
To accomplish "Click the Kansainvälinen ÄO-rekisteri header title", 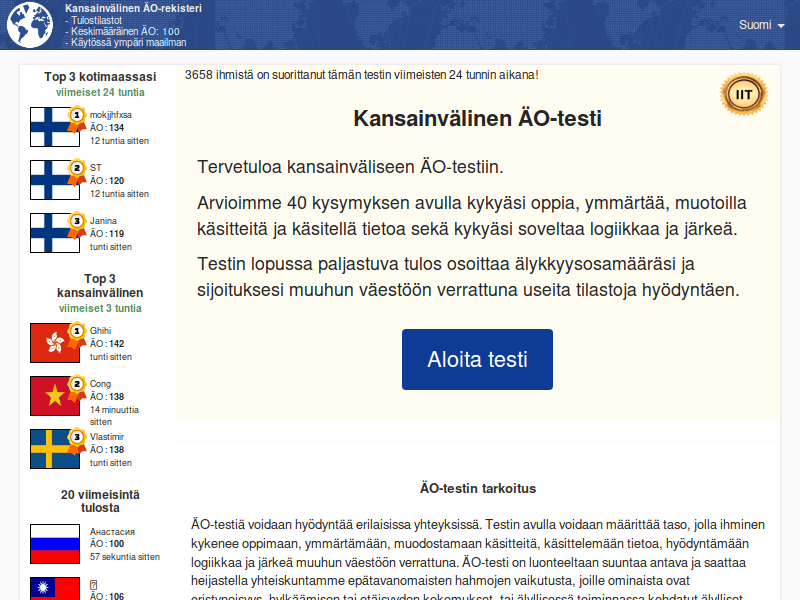I will [136, 8].
